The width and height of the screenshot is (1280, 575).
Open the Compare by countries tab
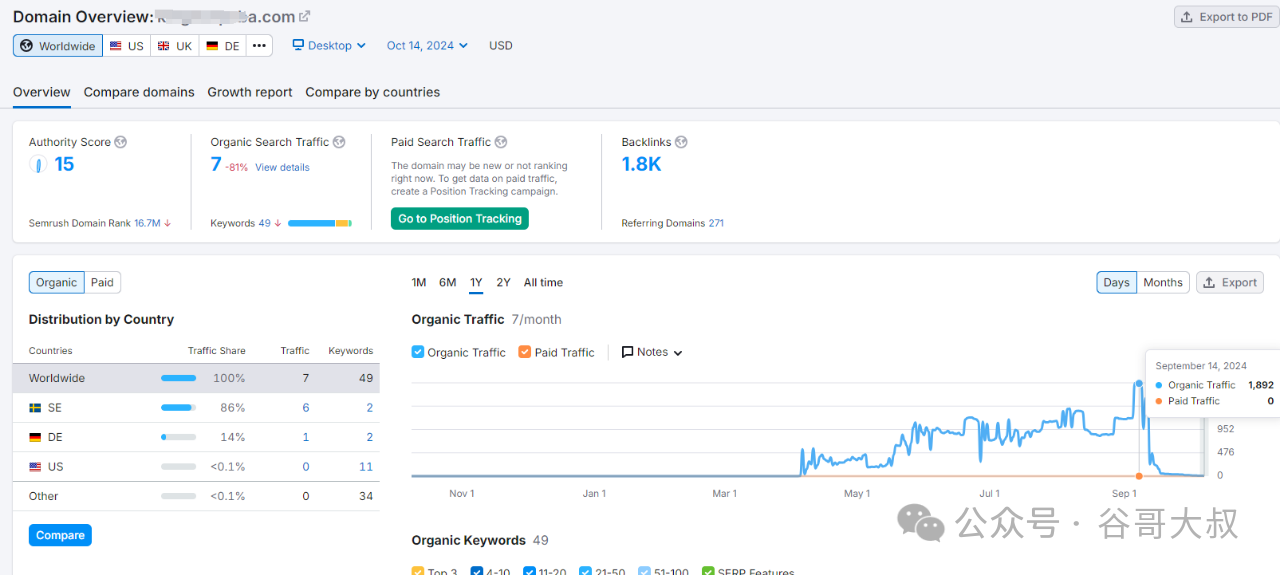pos(373,92)
